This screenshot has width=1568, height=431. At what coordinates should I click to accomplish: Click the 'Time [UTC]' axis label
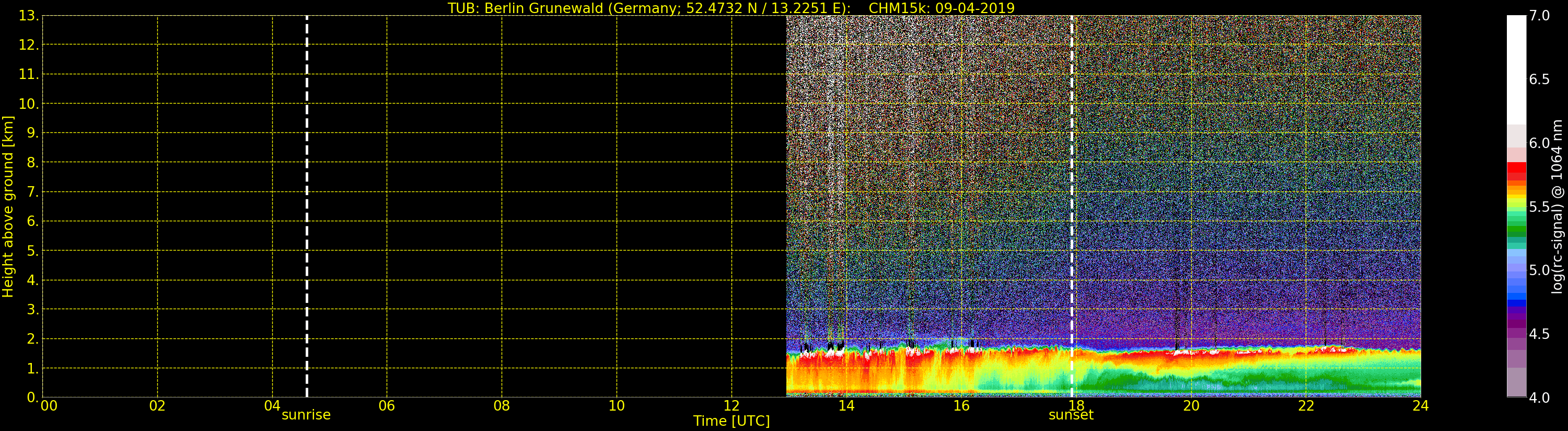pyautogui.click(x=731, y=421)
